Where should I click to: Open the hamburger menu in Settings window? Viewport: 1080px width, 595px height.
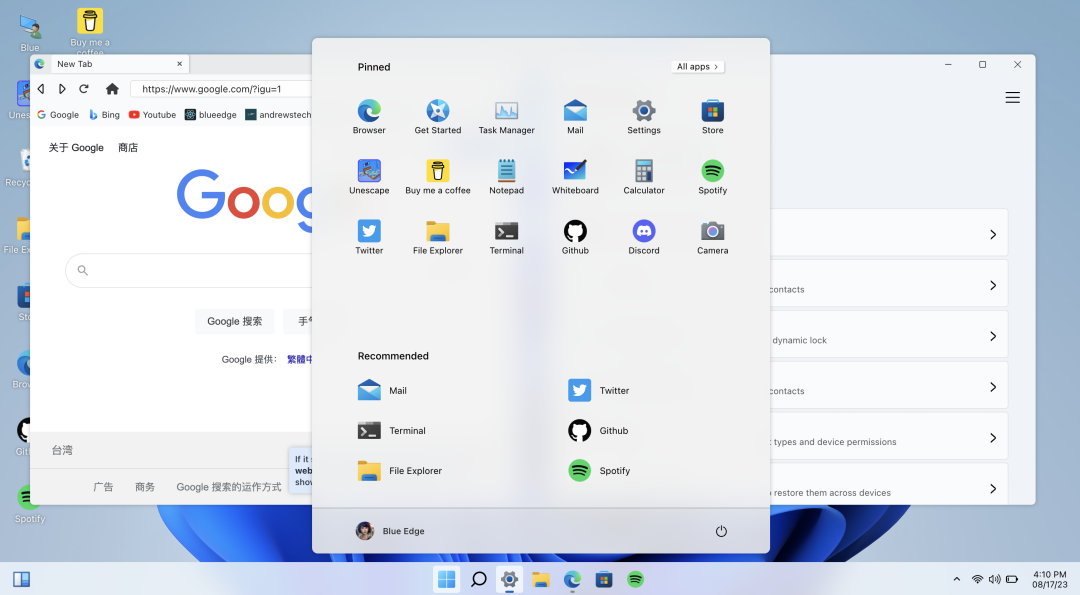tap(1012, 98)
